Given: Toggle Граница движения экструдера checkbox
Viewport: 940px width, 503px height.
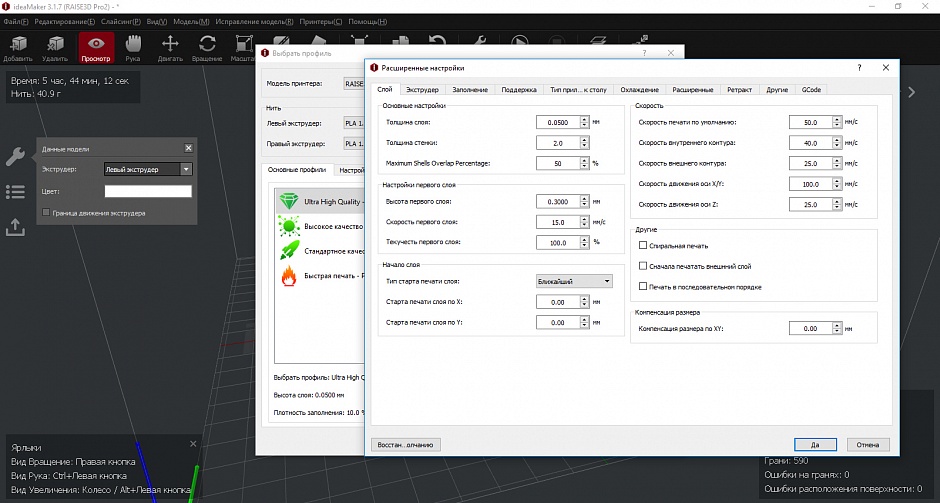Looking at the screenshot, I should [x=46, y=213].
